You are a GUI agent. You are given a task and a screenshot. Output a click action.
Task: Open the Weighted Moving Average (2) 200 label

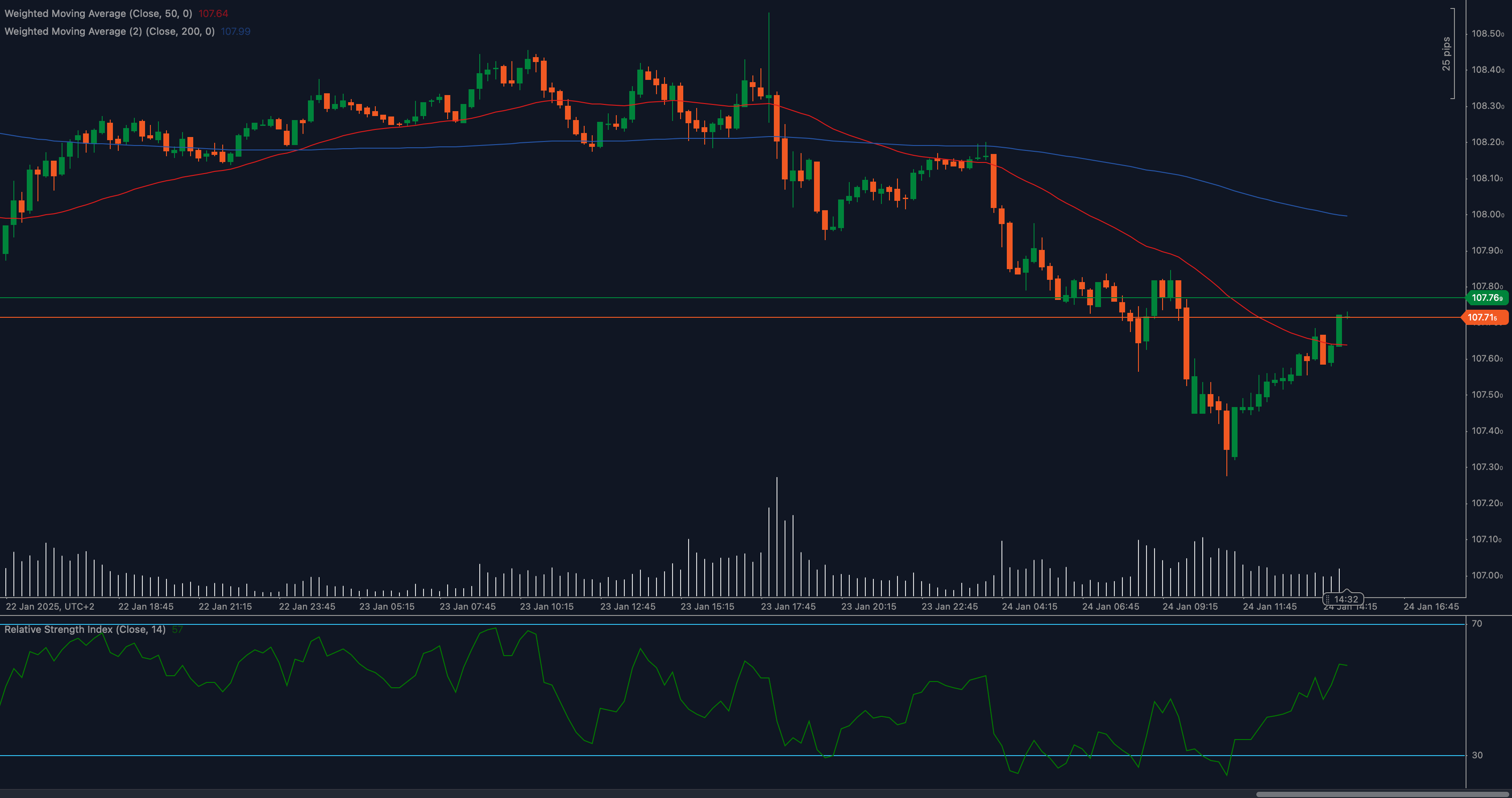(x=109, y=32)
